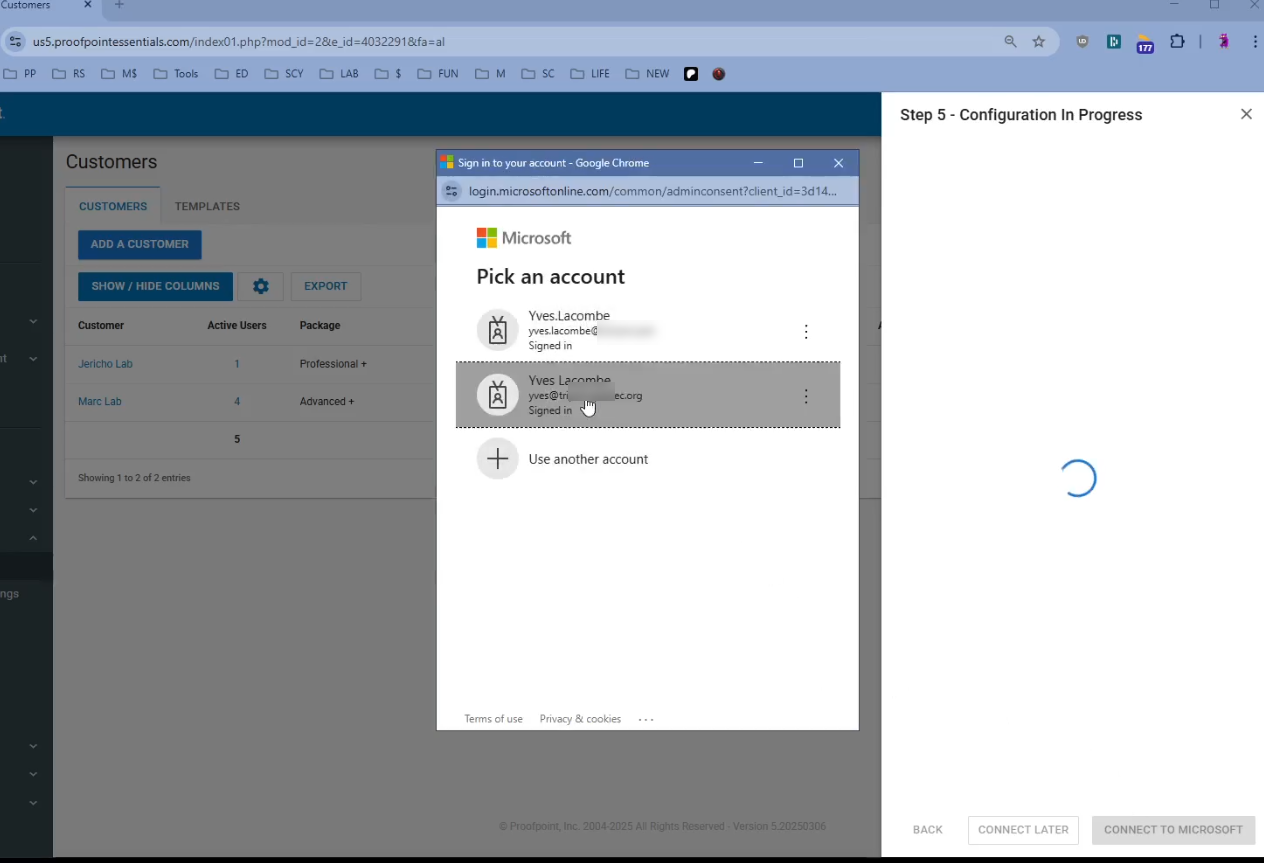The height and width of the screenshot is (863, 1264).
Task: Open the M$ bookmarks folder
Action: click(119, 74)
